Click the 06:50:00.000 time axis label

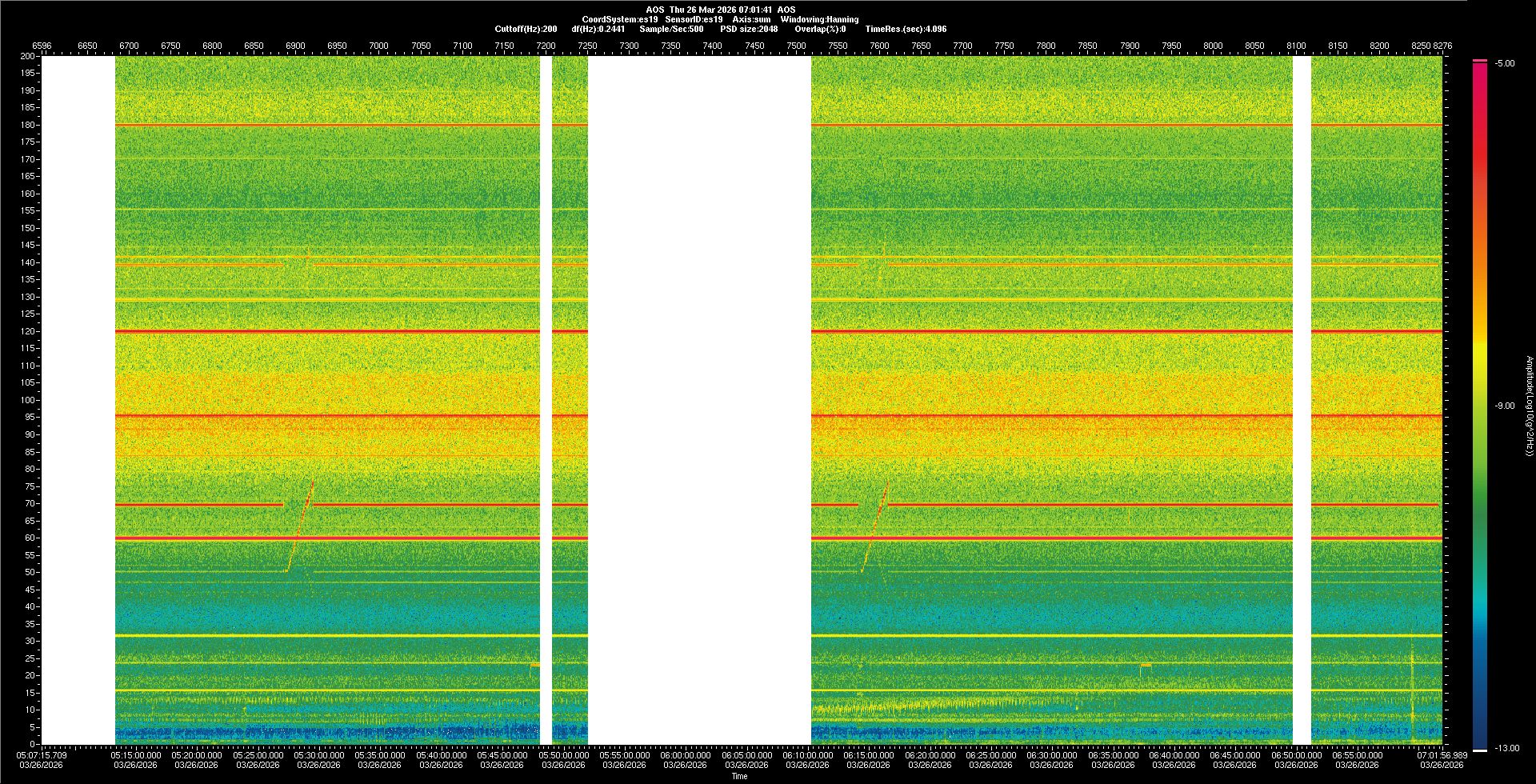(1296, 754)
